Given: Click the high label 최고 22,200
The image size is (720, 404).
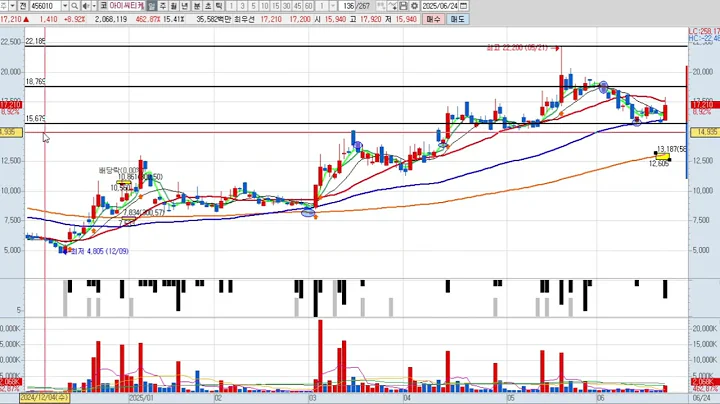Looking at the screenshot, I should coord(517,48).
